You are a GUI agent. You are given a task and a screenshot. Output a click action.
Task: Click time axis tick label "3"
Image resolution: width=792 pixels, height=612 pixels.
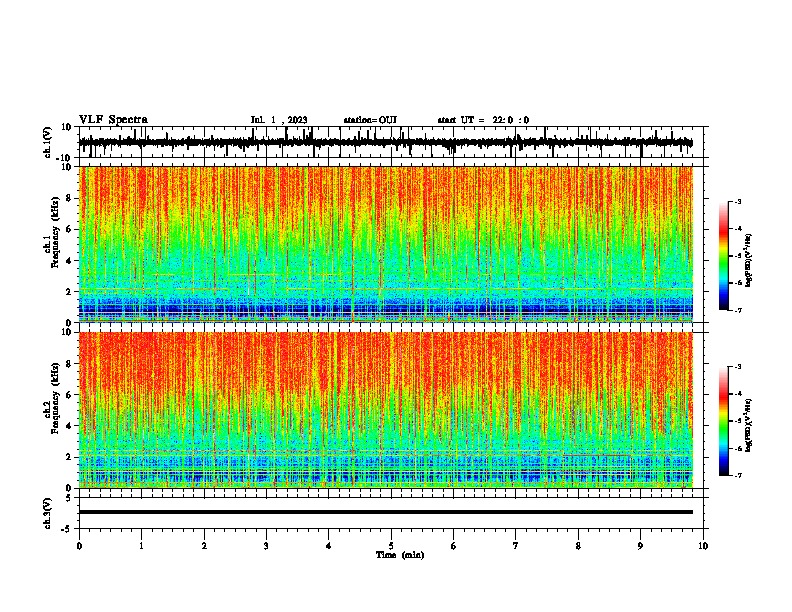point(266,546)
